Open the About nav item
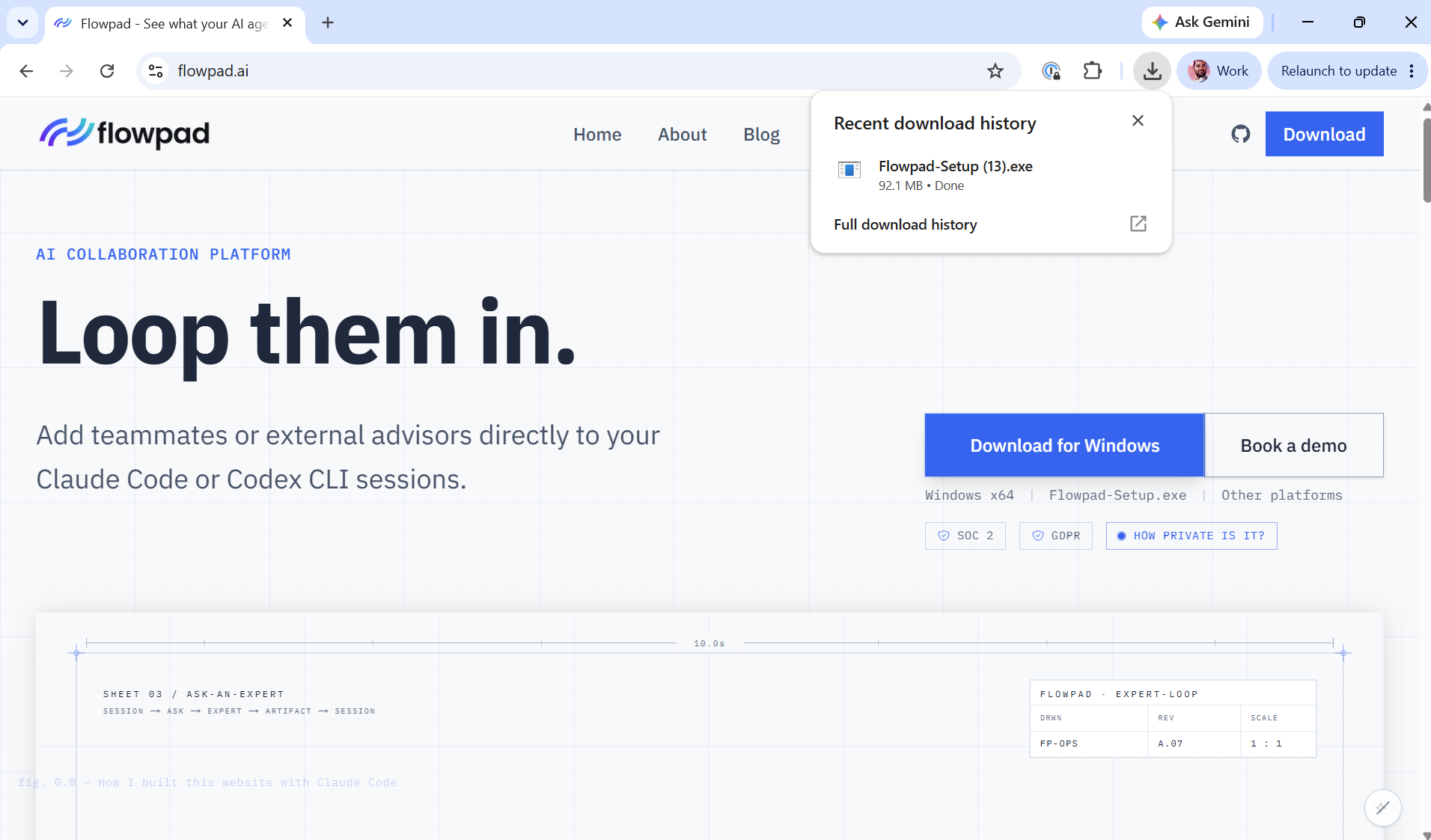 (682, 135)
